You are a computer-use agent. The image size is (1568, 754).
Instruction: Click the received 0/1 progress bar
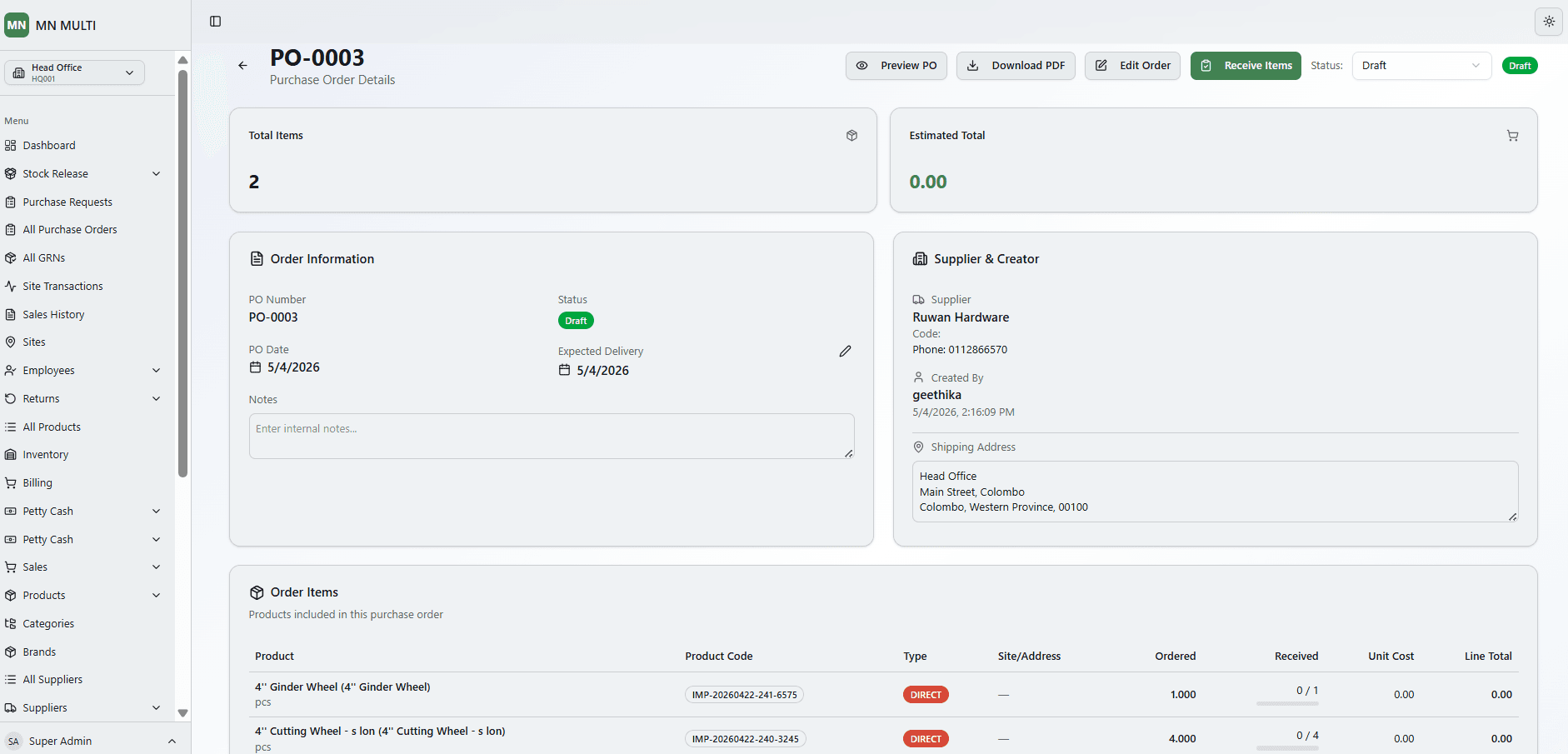1287,704
